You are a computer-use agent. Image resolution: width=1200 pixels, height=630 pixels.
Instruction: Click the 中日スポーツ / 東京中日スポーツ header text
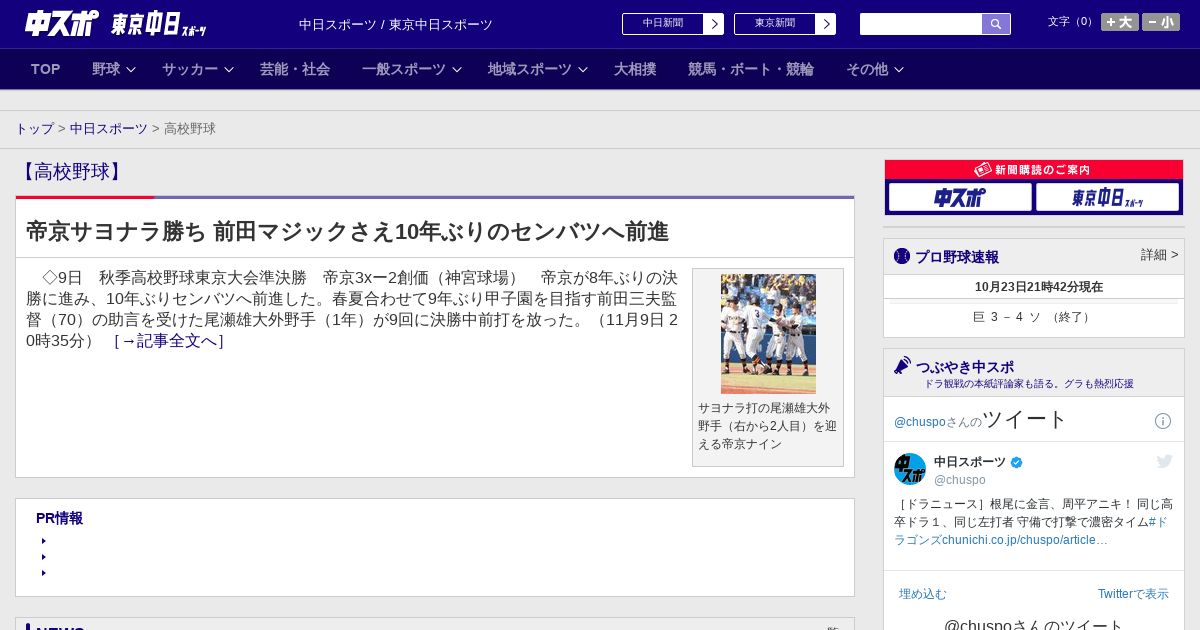(396, 24)
